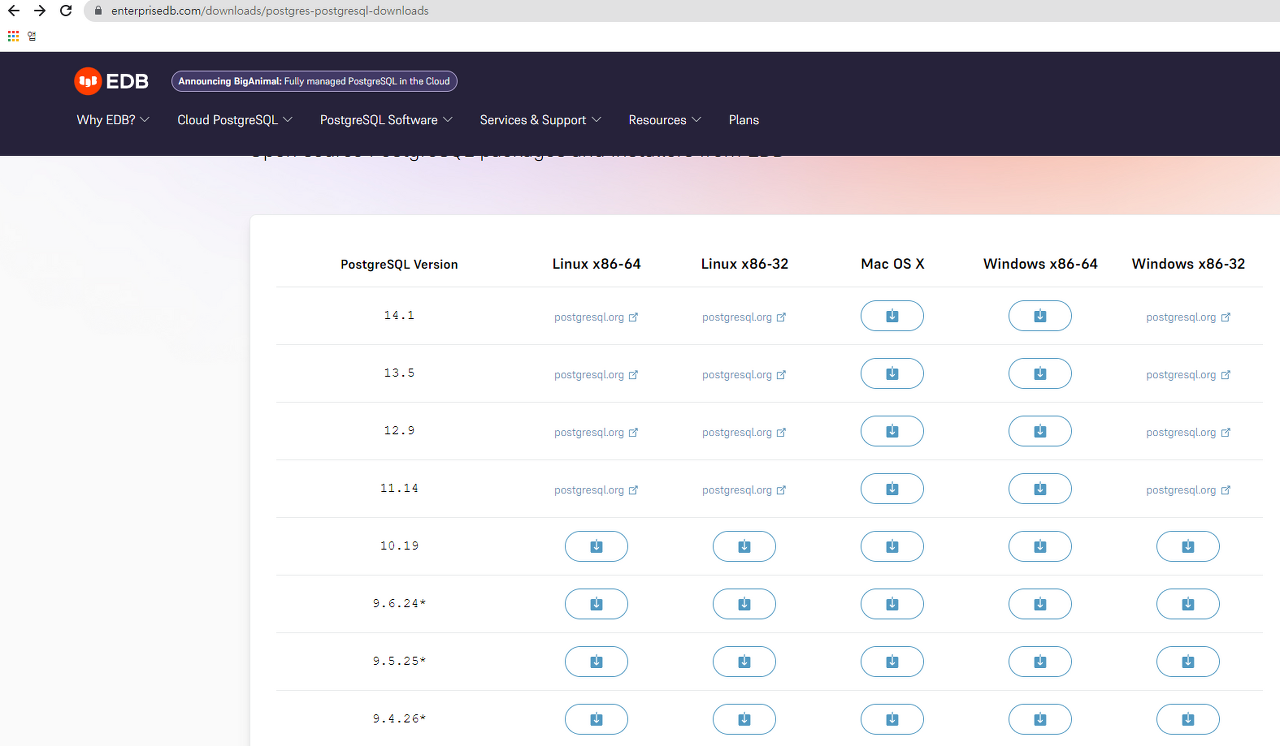Select the Linux x86-64 column header

click(x=596, y=264)
